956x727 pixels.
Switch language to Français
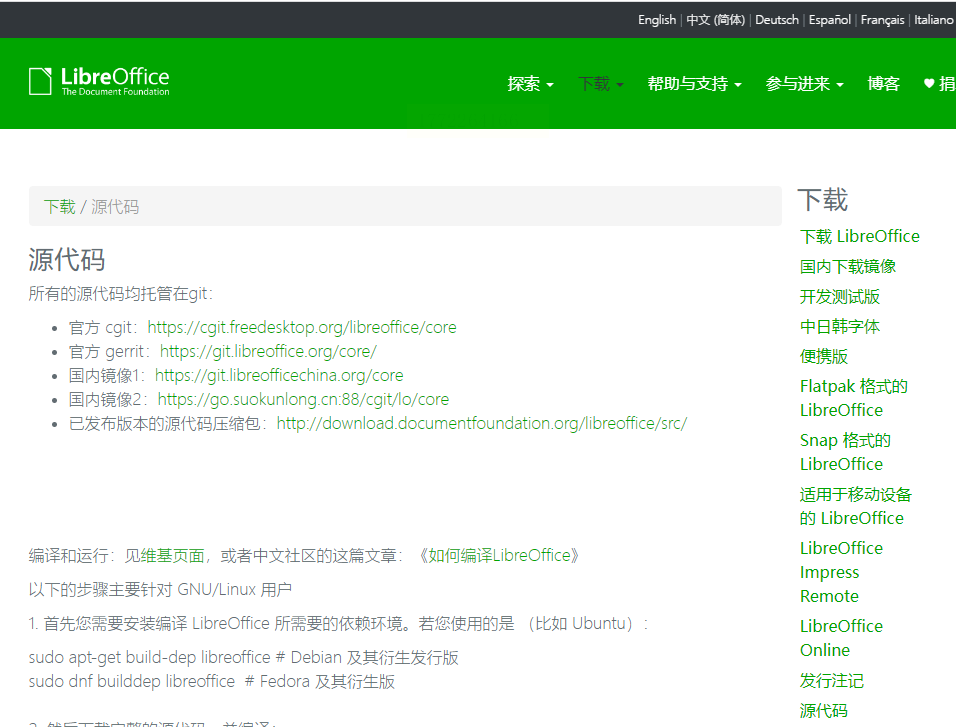tap(882, 20)
